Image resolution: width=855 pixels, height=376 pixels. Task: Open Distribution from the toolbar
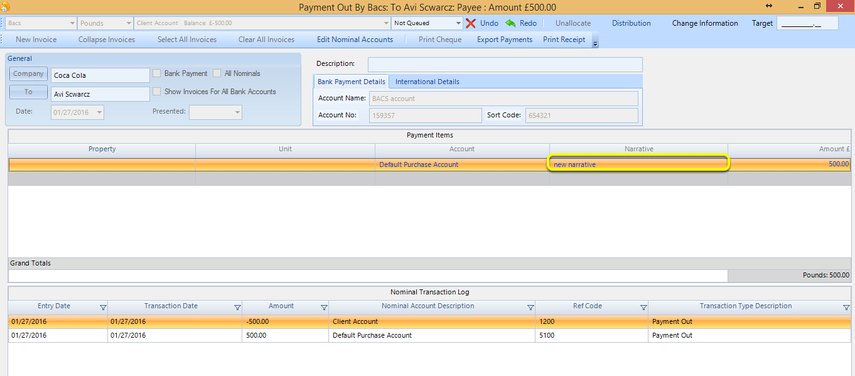point(631,23)
